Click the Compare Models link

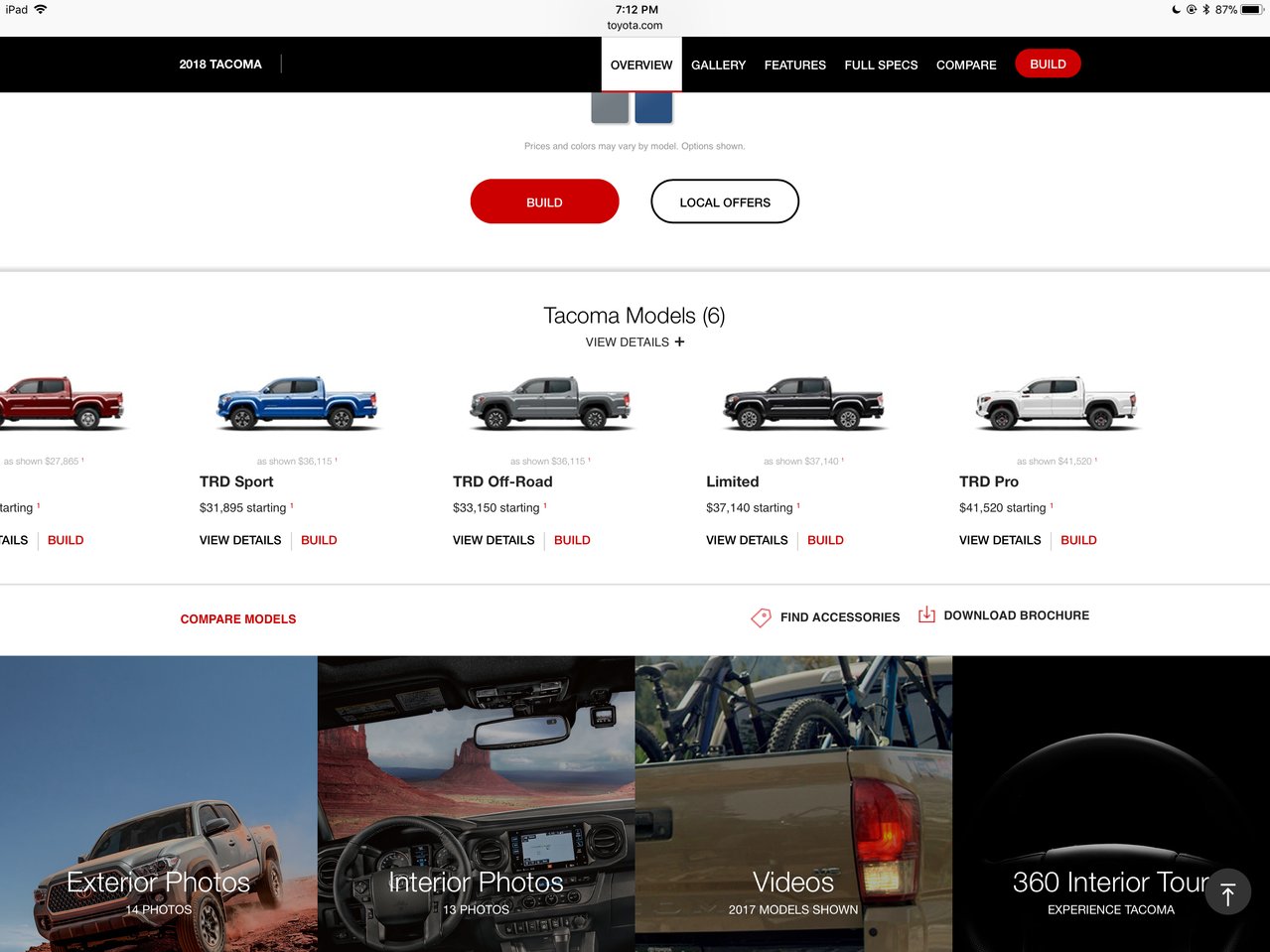pos(238,618)
